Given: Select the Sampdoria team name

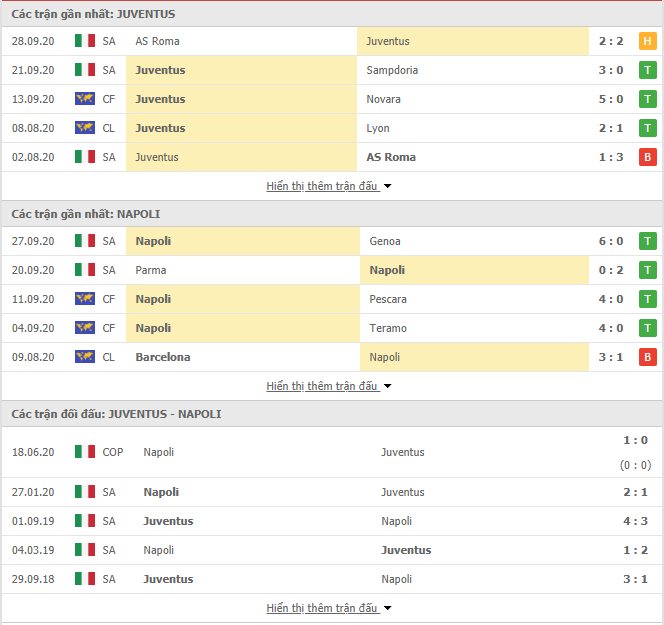Looking at the screenshot, I should pos(392,70).
